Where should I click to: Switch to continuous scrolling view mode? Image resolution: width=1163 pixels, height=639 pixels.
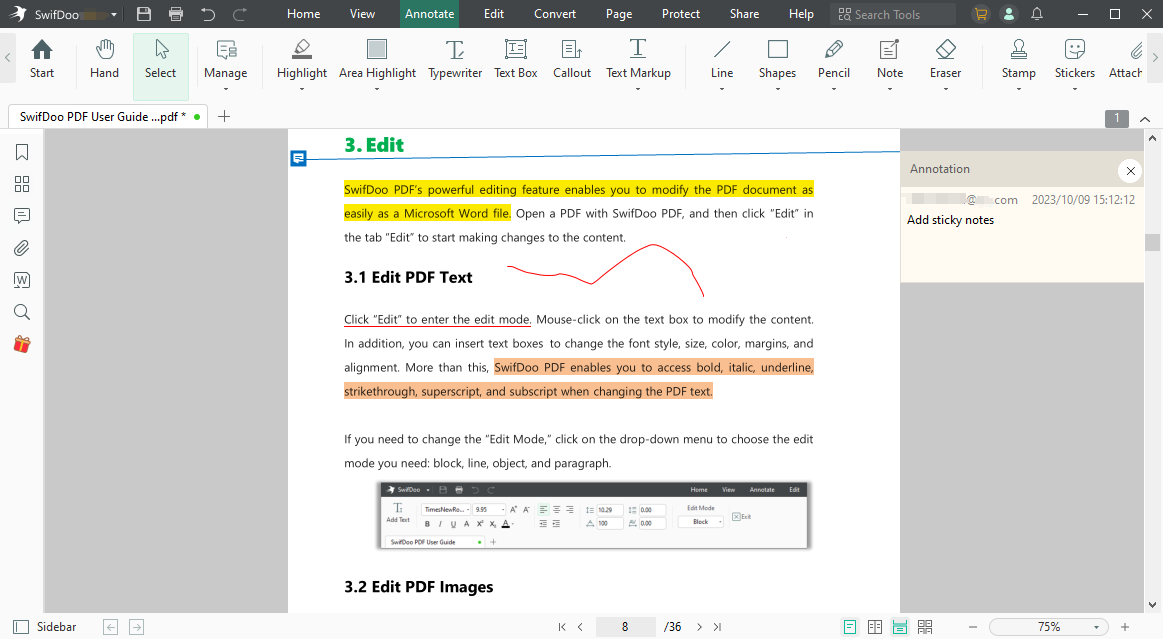[900, 627]
